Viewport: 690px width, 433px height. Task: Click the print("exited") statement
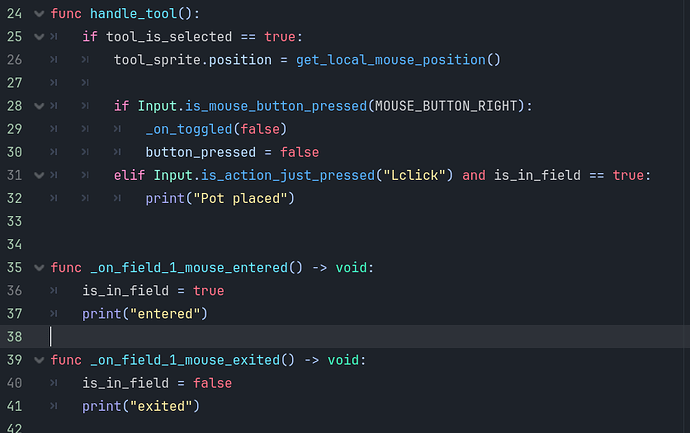pos(141,406)
